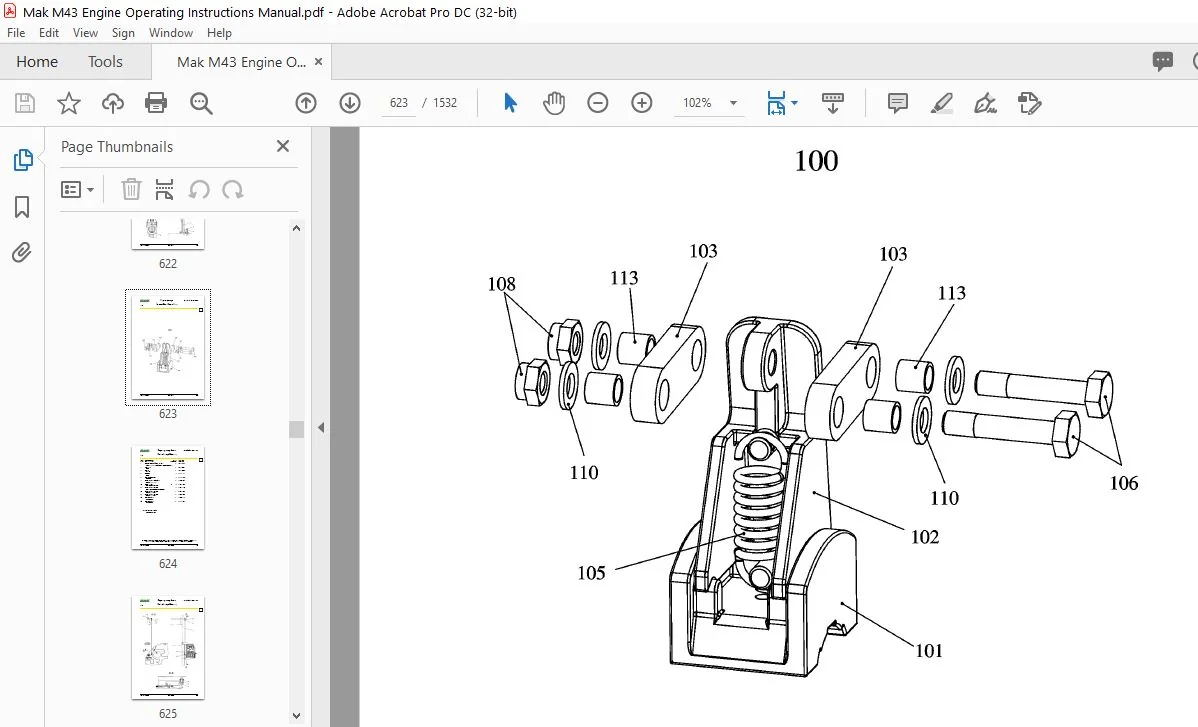Open thumbnails options menu dropdown
The width and height of the screenshot is (1198, 727).
[77, 189]
